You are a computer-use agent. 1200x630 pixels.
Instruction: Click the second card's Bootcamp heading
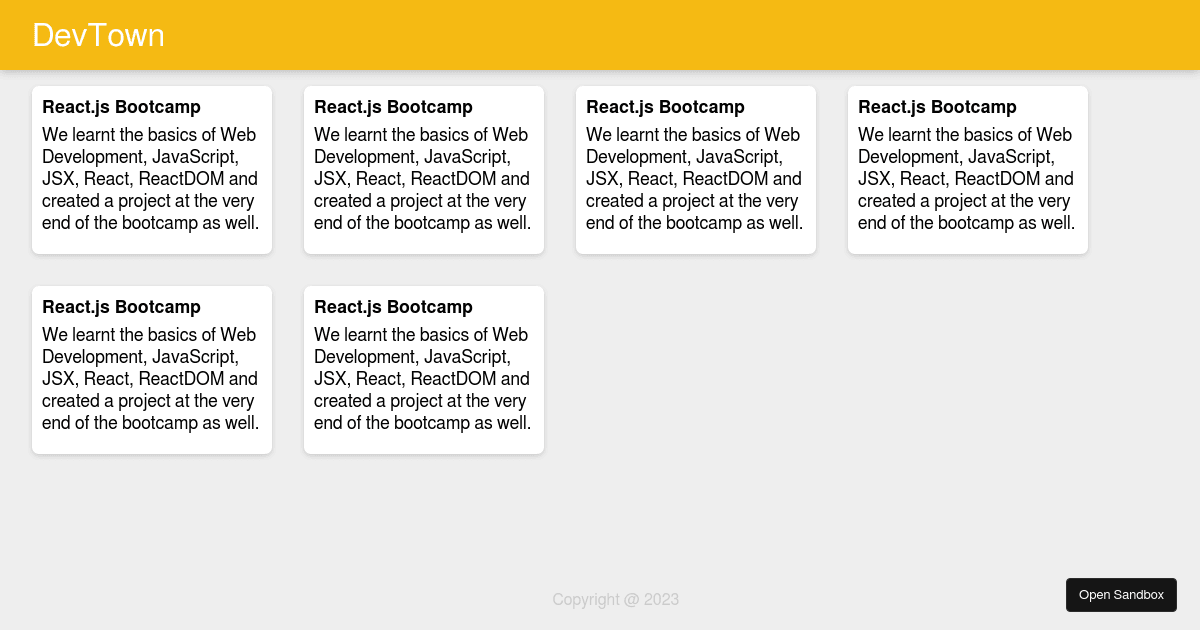(393, 107)
